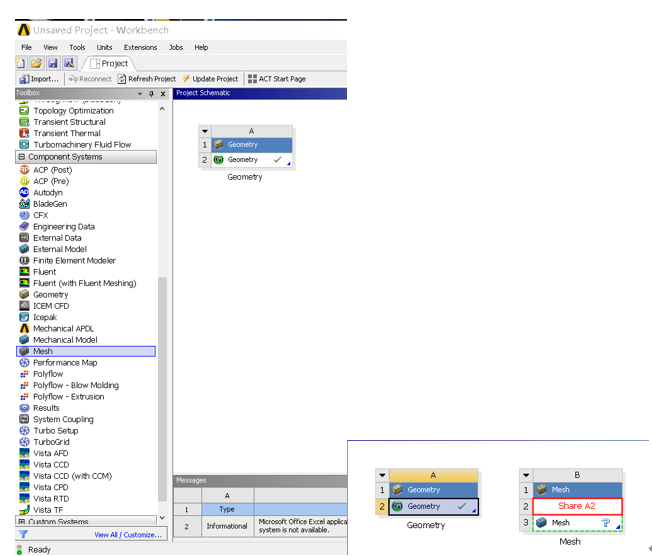Click the New project icon
Image resolution: width=652 pixels, height=556 pixels.
20,63
